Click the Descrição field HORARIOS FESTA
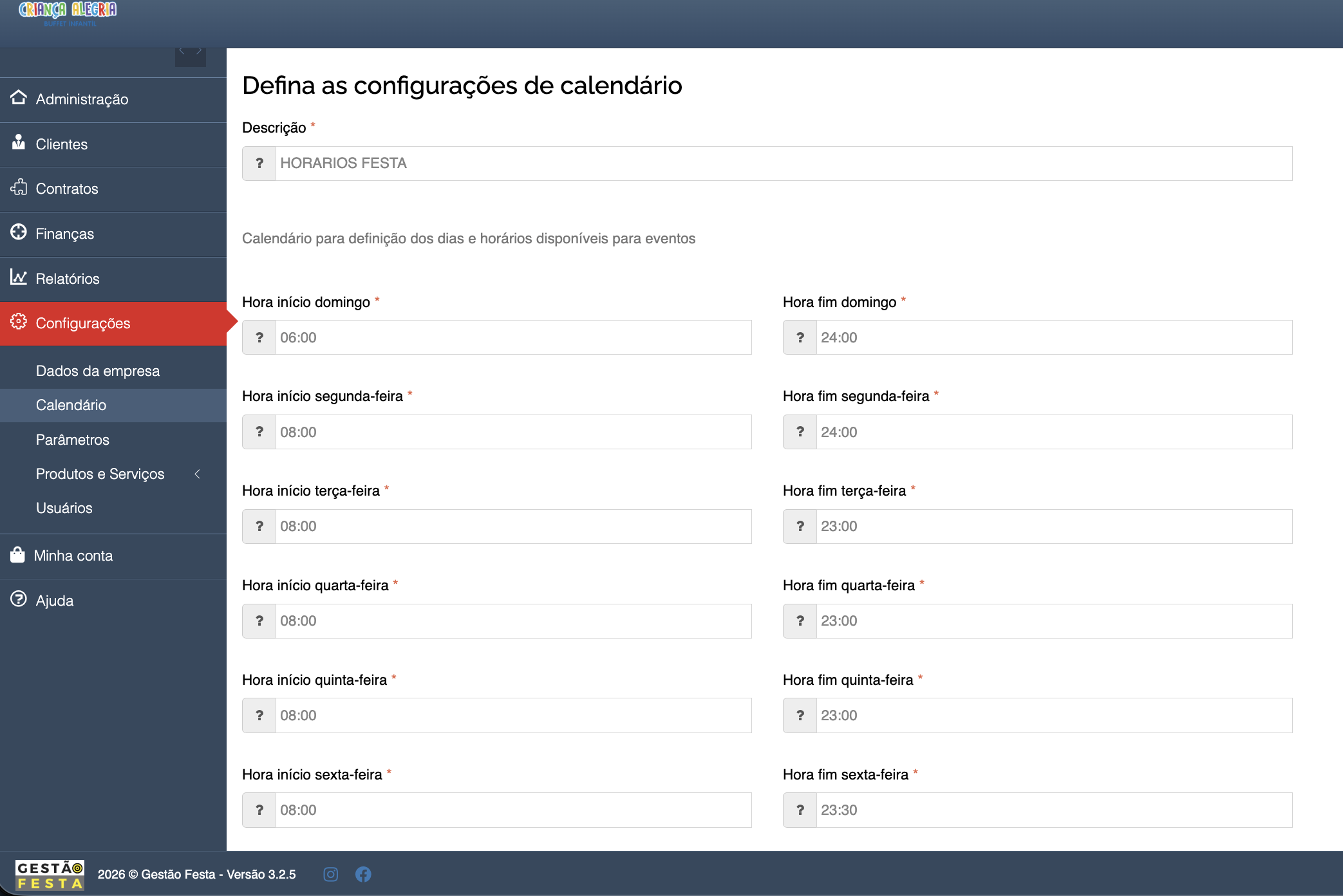The height and width of the screenshot is (896, 1343). [784, 163]
